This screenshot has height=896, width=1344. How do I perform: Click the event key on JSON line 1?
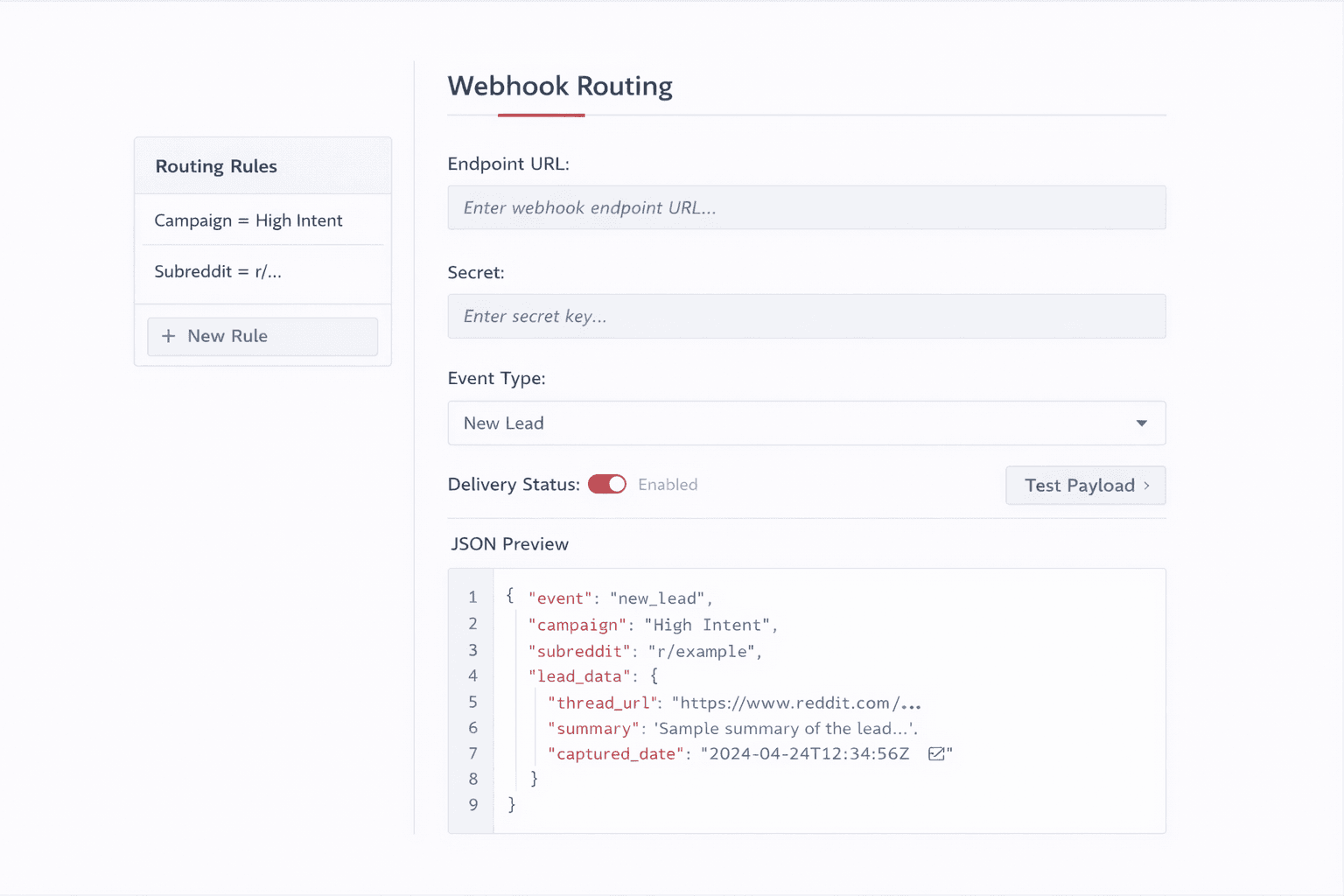pyautogui.click(x=560, y=598)
